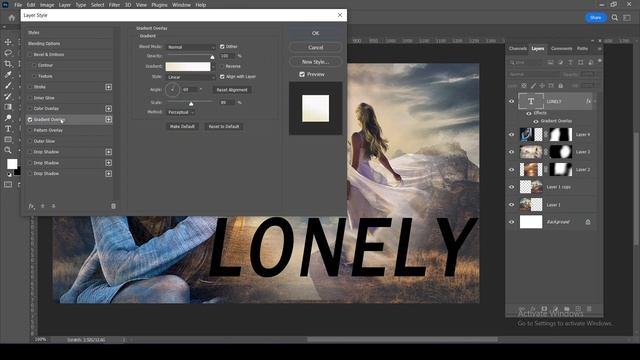Open the Layers panel options menu

point(599,49)
